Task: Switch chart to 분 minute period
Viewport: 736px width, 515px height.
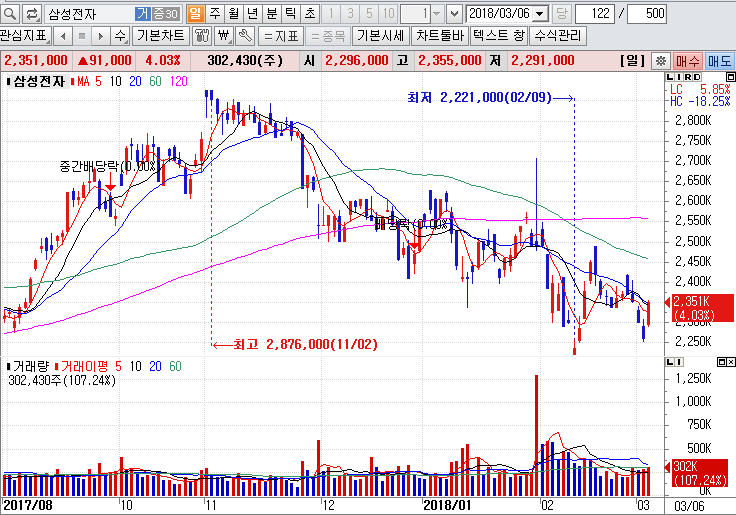Action: tap(271, 13)
